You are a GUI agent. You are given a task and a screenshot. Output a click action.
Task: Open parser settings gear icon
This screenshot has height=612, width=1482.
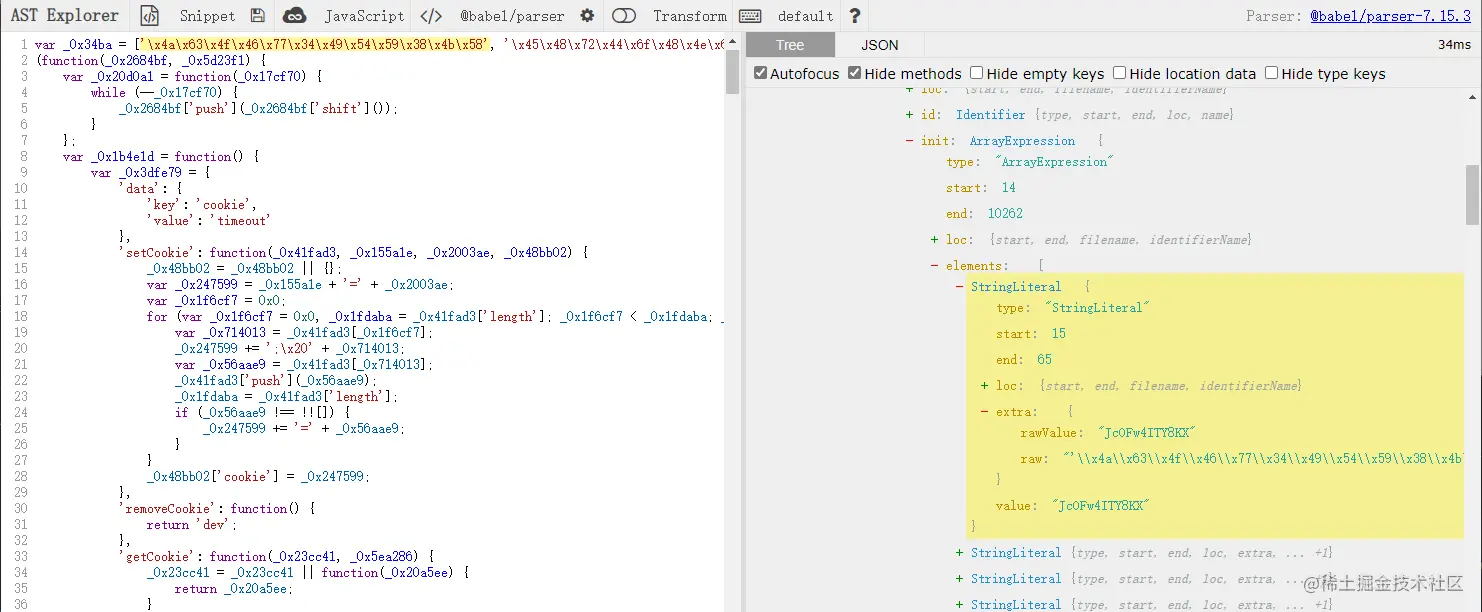tap(587, 16)
